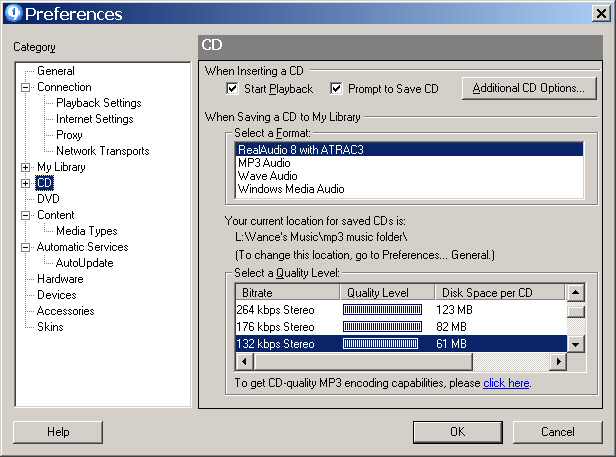Click the Bitrate column header
Screen dimensions: 616x457
pyautogui.click(x=288, y=293)
